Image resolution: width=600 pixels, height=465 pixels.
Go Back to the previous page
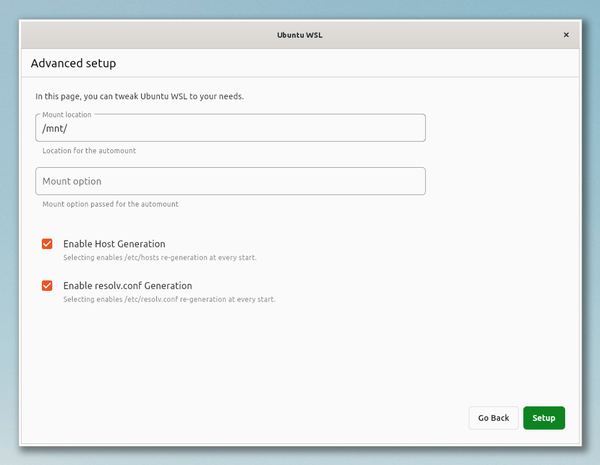(x=494, y=418)
